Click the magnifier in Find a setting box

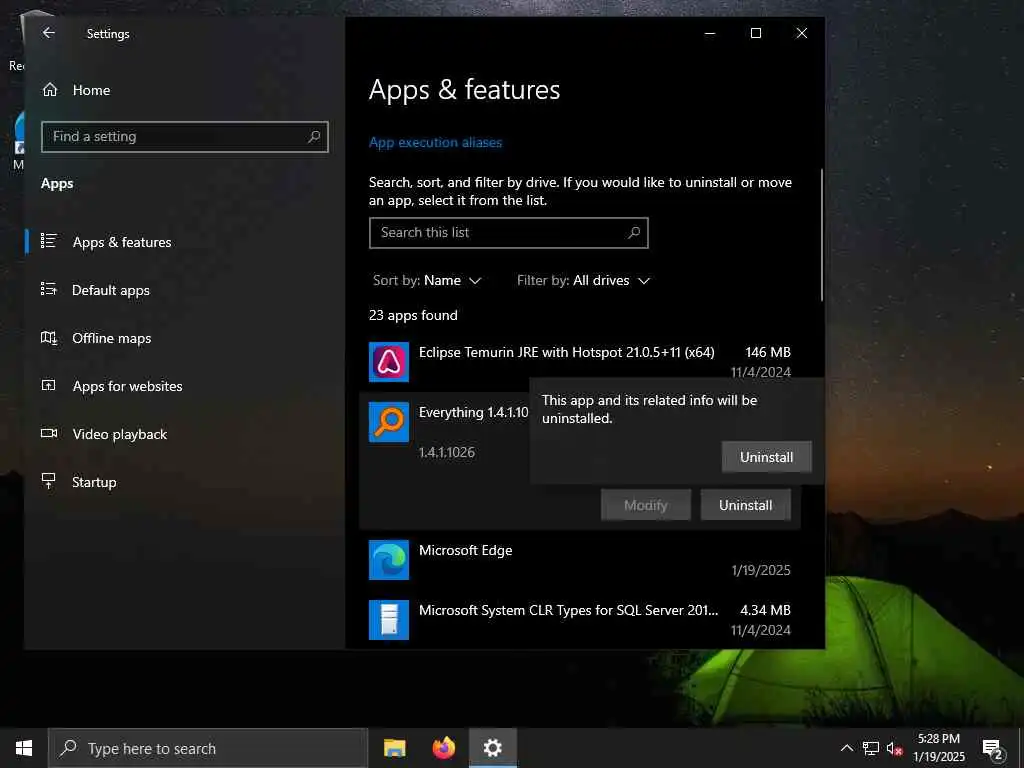pyautogui.click(x=314, y=136)
